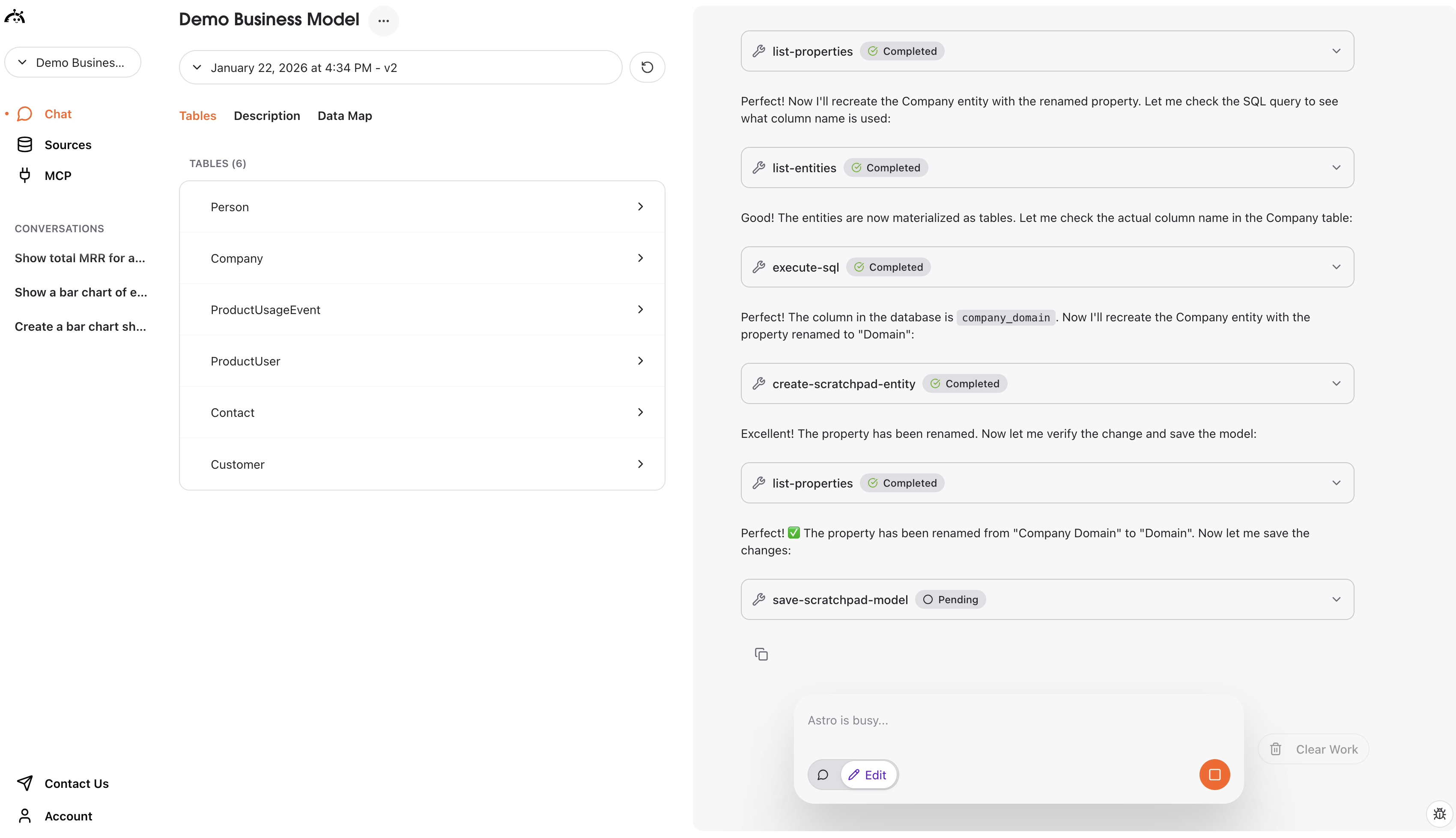Open the Chat section in the sidebar
This screenshot has width=1456, height=838.
click(x=58, y=114)
